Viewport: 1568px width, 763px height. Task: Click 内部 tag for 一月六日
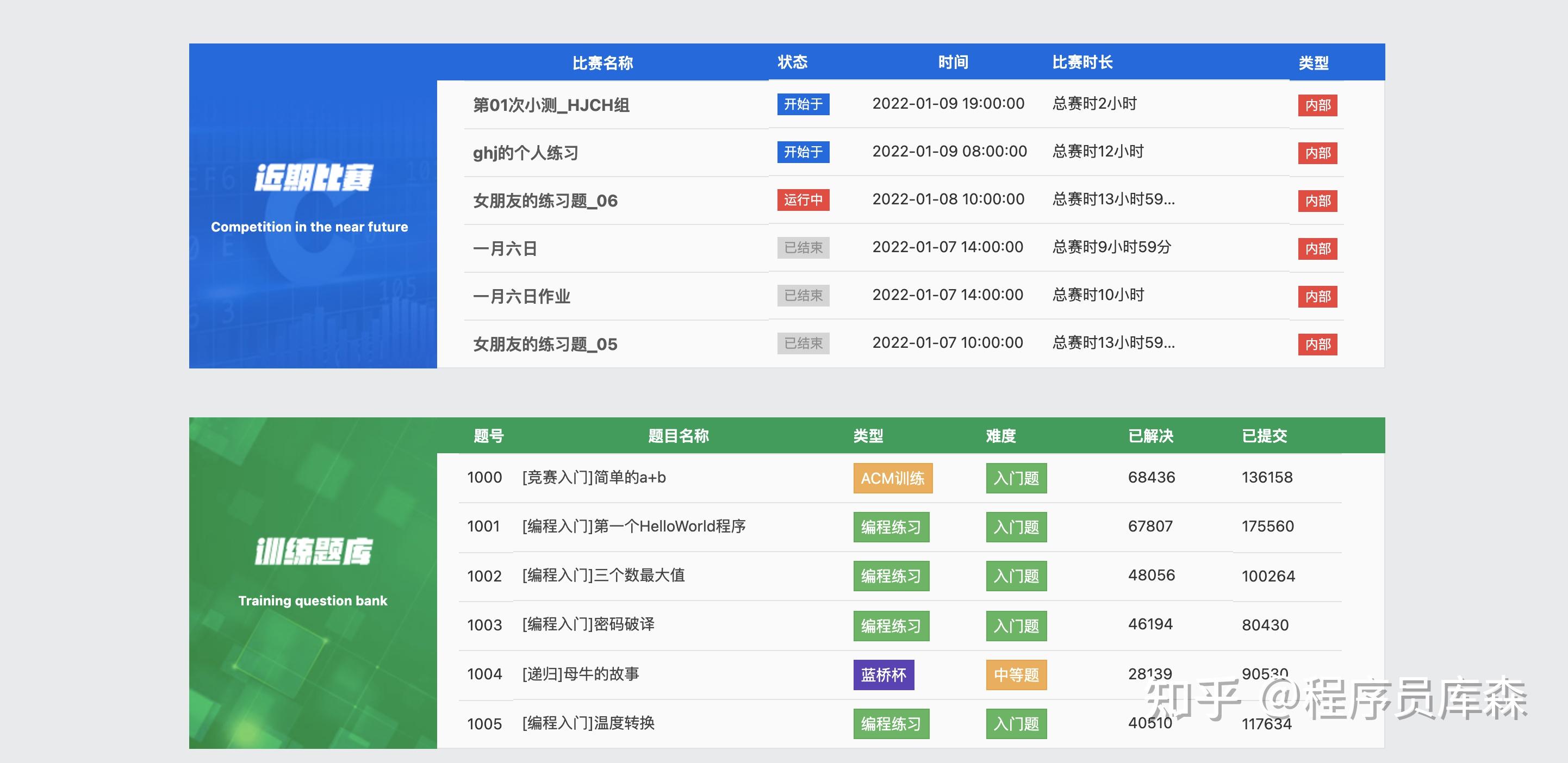(1317, 248)
